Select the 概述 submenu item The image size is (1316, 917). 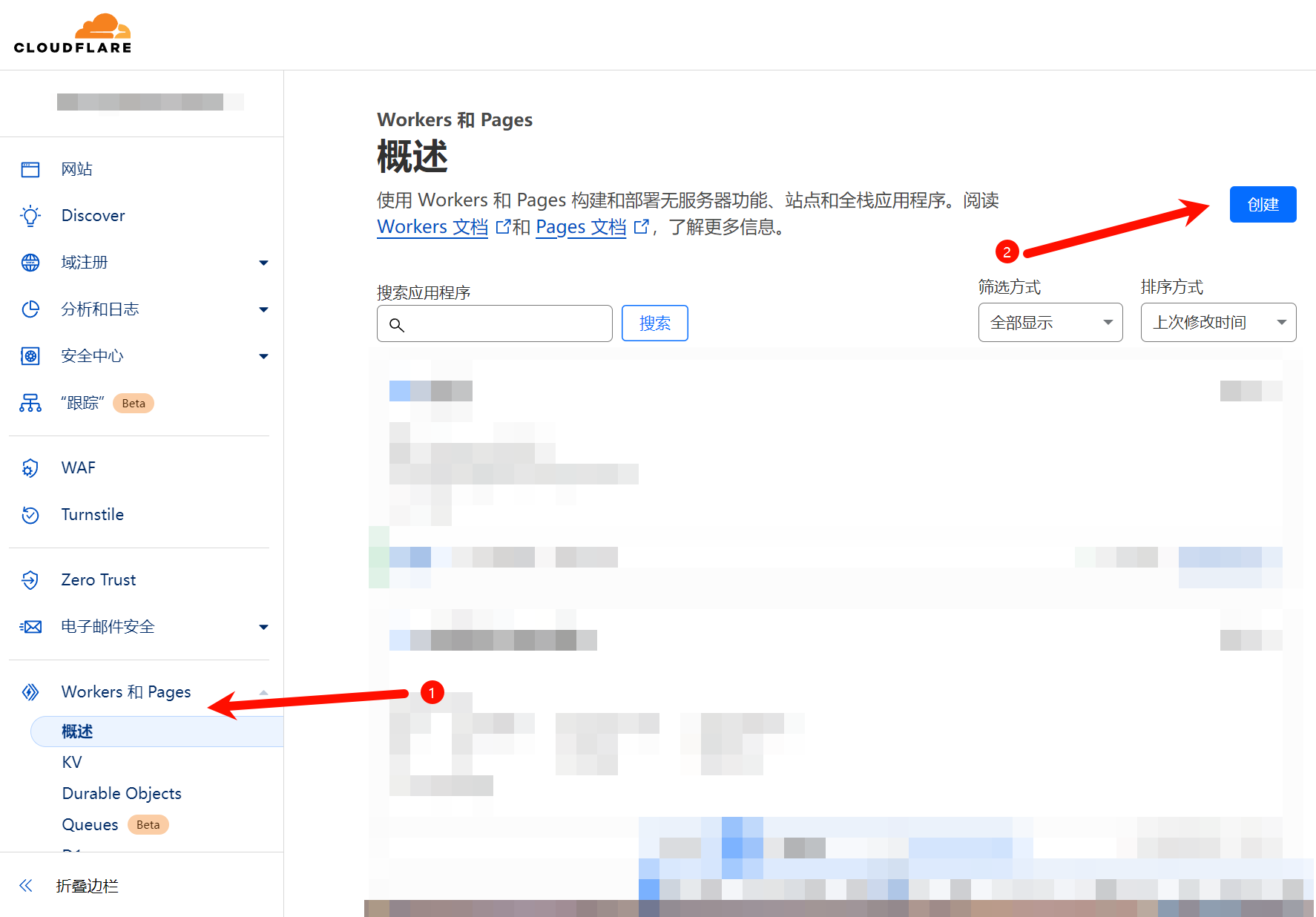157,732
